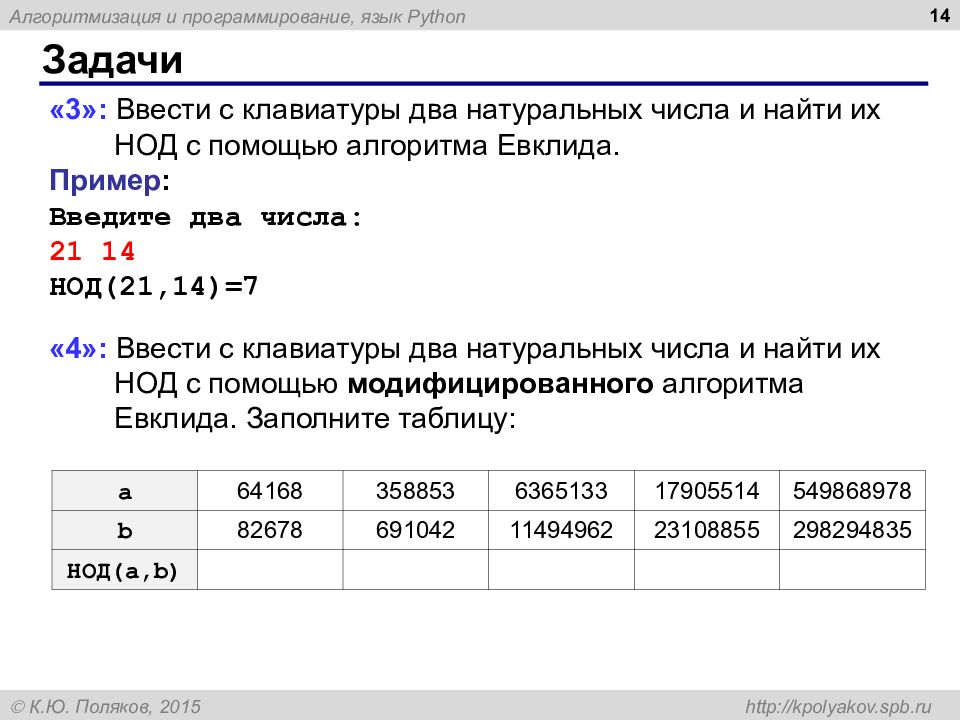
Task: Click the cell containing 17905514
Action: pyautogui.click(x=707, y=490)
